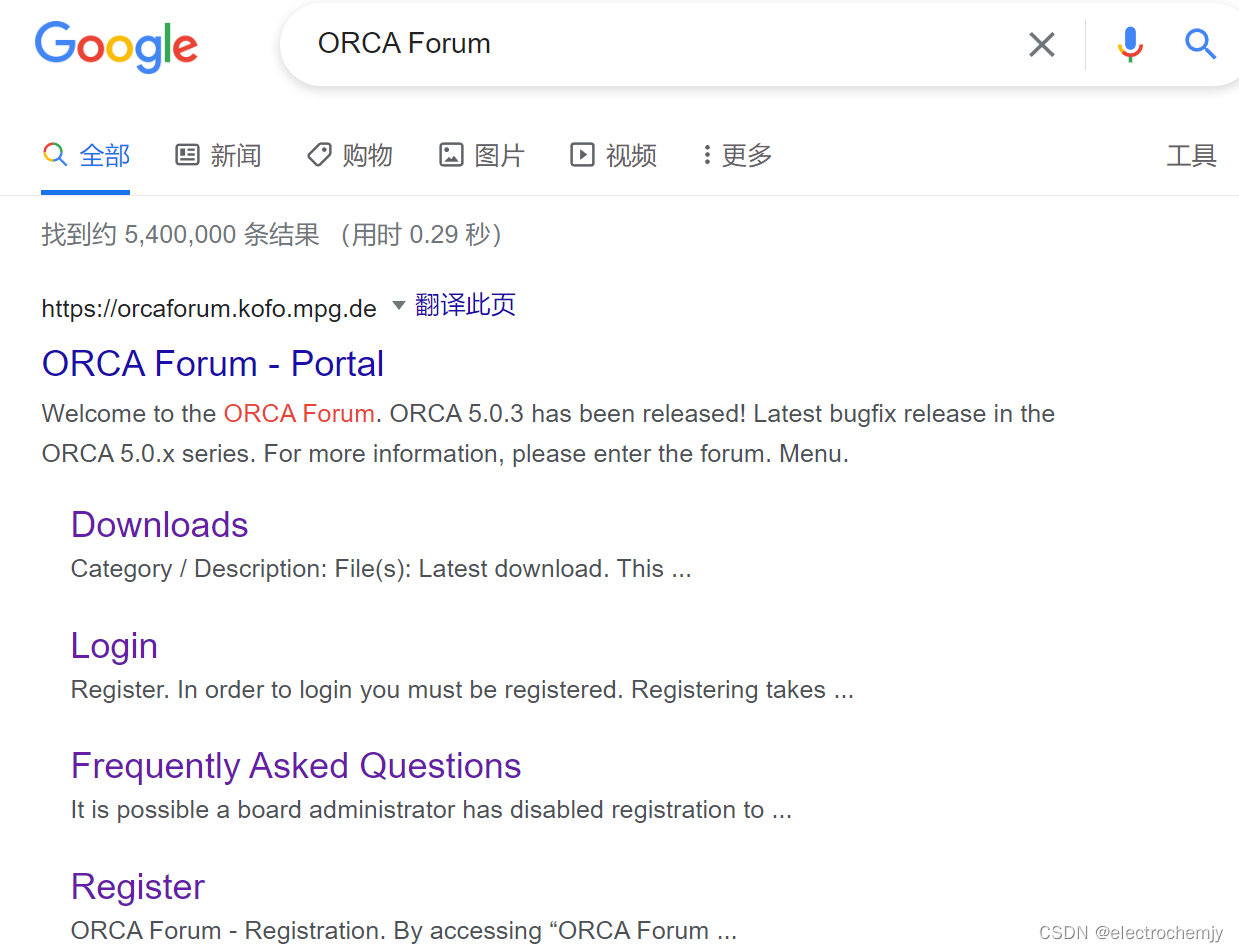This screenshot has height=952, width=1239.
Task: Expand the dropdown arrow next to the result URL
Action: [x=398, y=307]
